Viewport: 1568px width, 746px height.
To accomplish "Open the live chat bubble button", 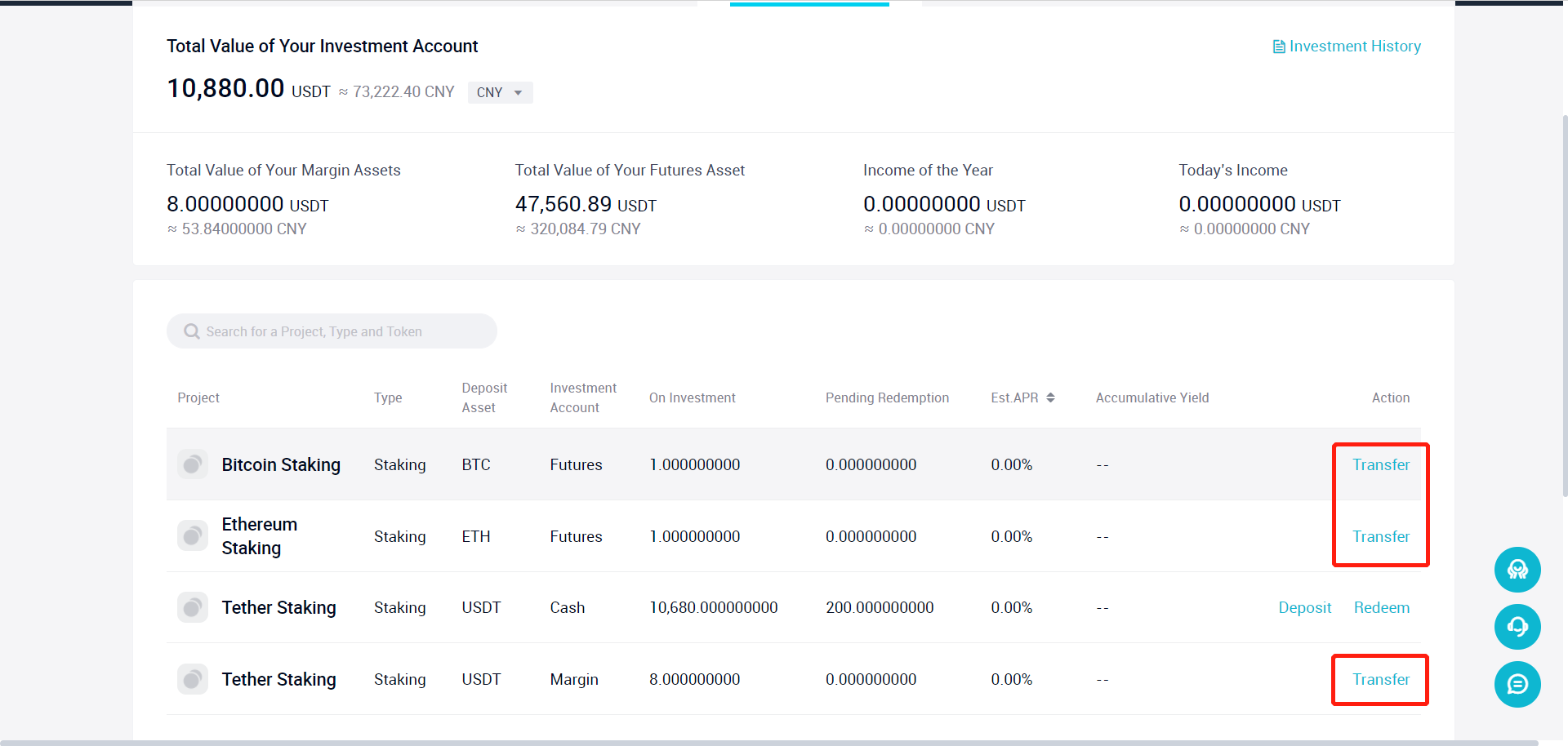I will (1517, 684).
